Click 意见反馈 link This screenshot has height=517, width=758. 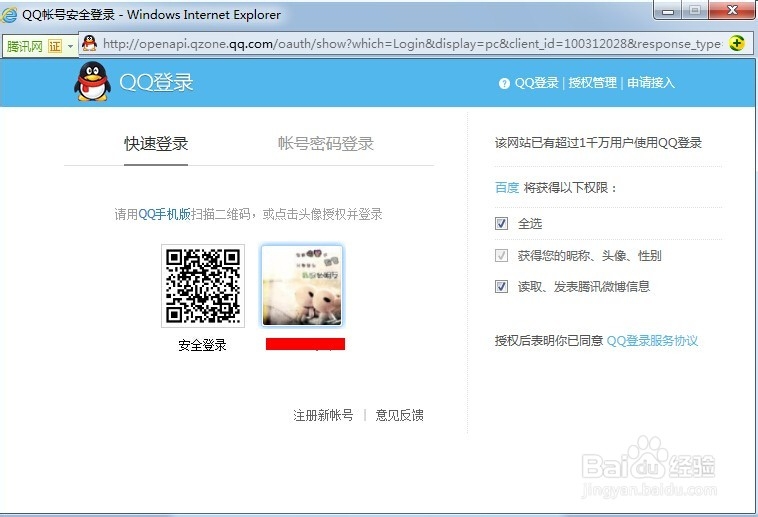[399, 415]
